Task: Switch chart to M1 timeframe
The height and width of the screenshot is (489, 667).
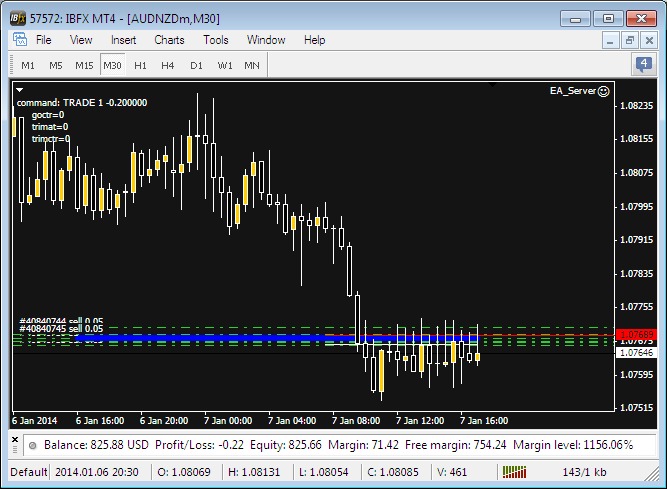Action: pos(28,65)
